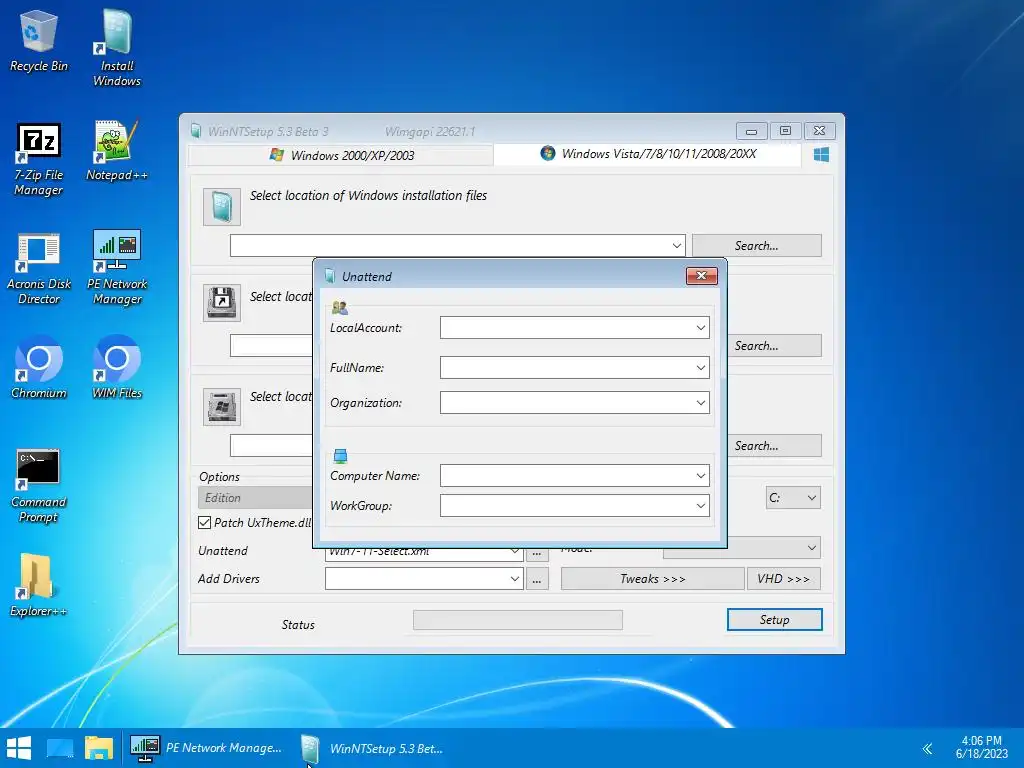Browse for unattend file with ... button
1024x768 pixels.
click(537, 554)
